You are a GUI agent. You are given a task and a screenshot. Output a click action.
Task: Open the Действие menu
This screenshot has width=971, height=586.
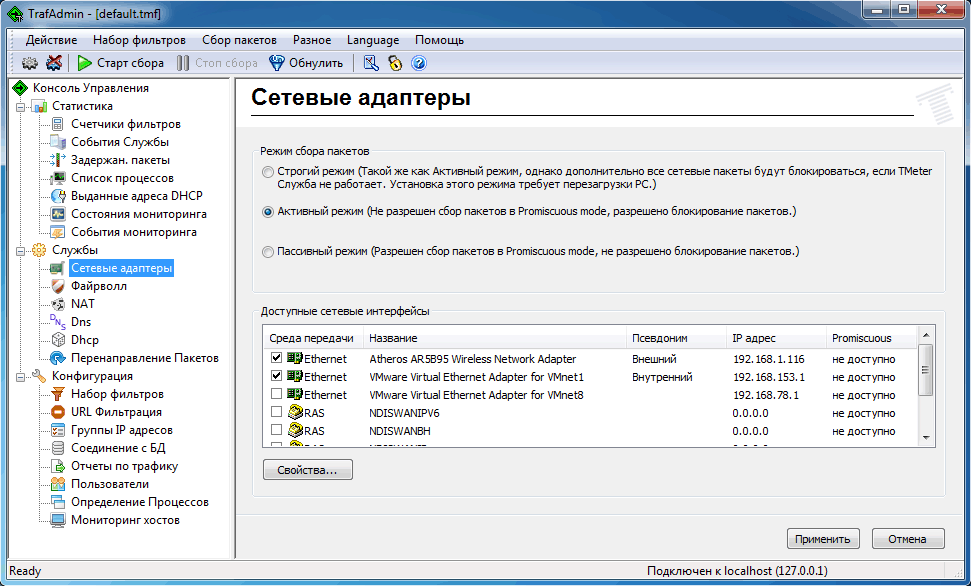tap(51, 40)
